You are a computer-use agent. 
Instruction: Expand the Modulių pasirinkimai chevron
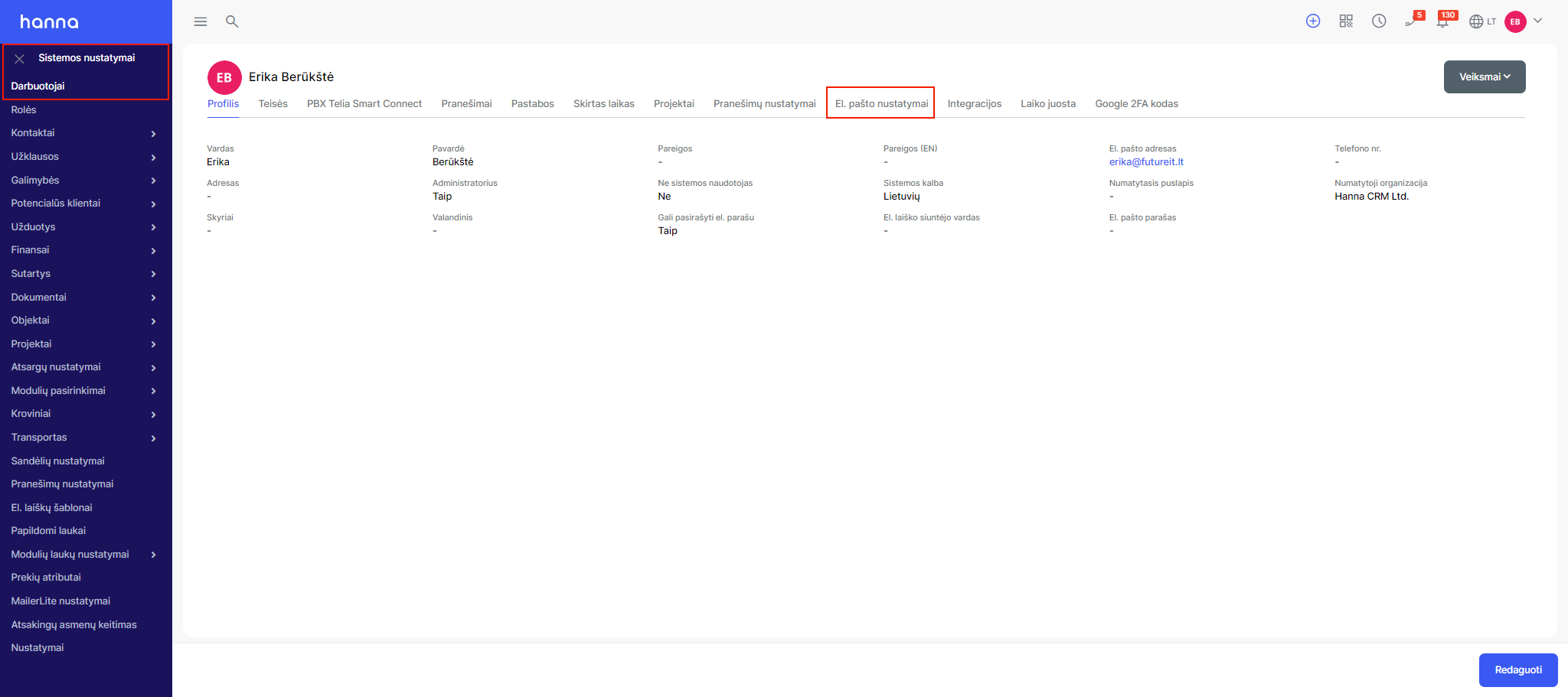(153, 391)
